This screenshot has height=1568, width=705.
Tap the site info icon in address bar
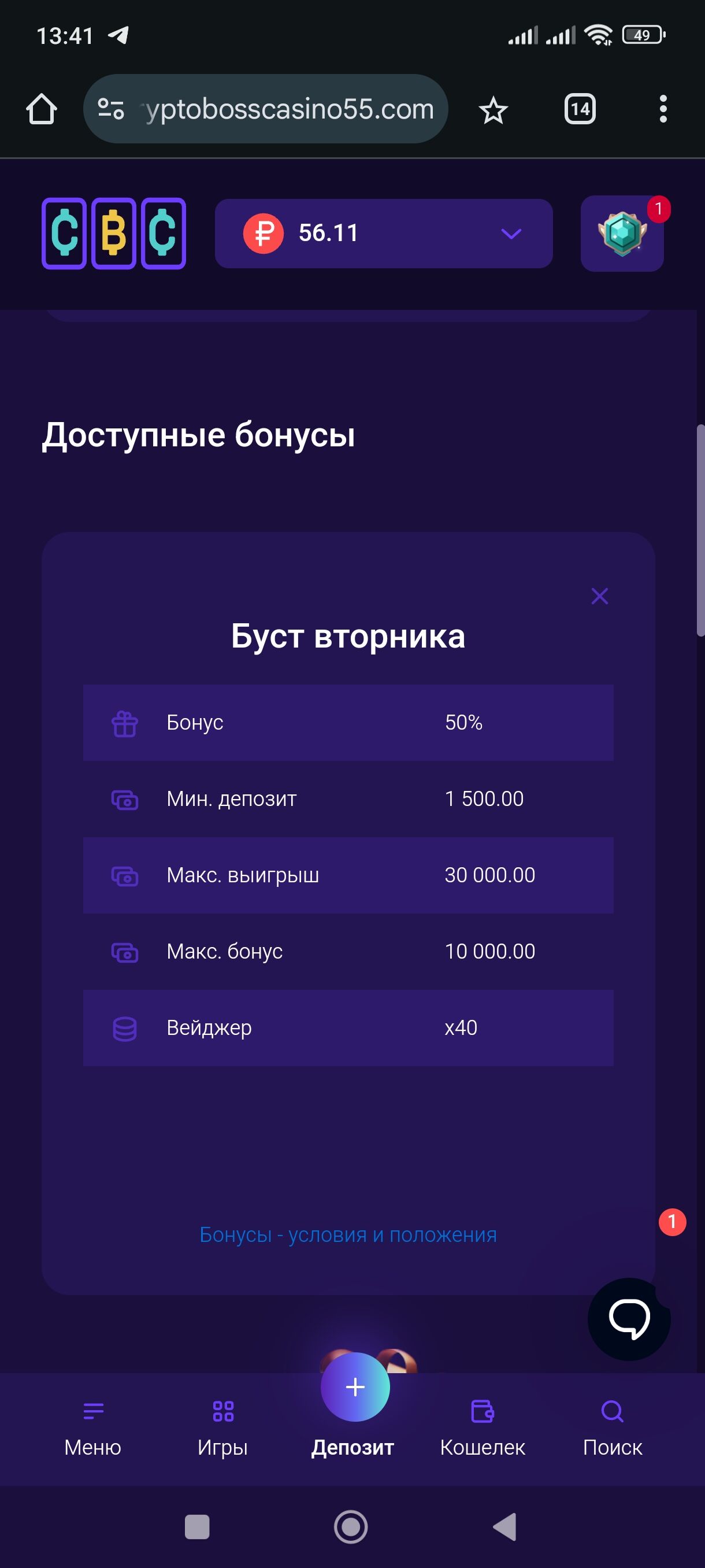click(x=111, y=110)
